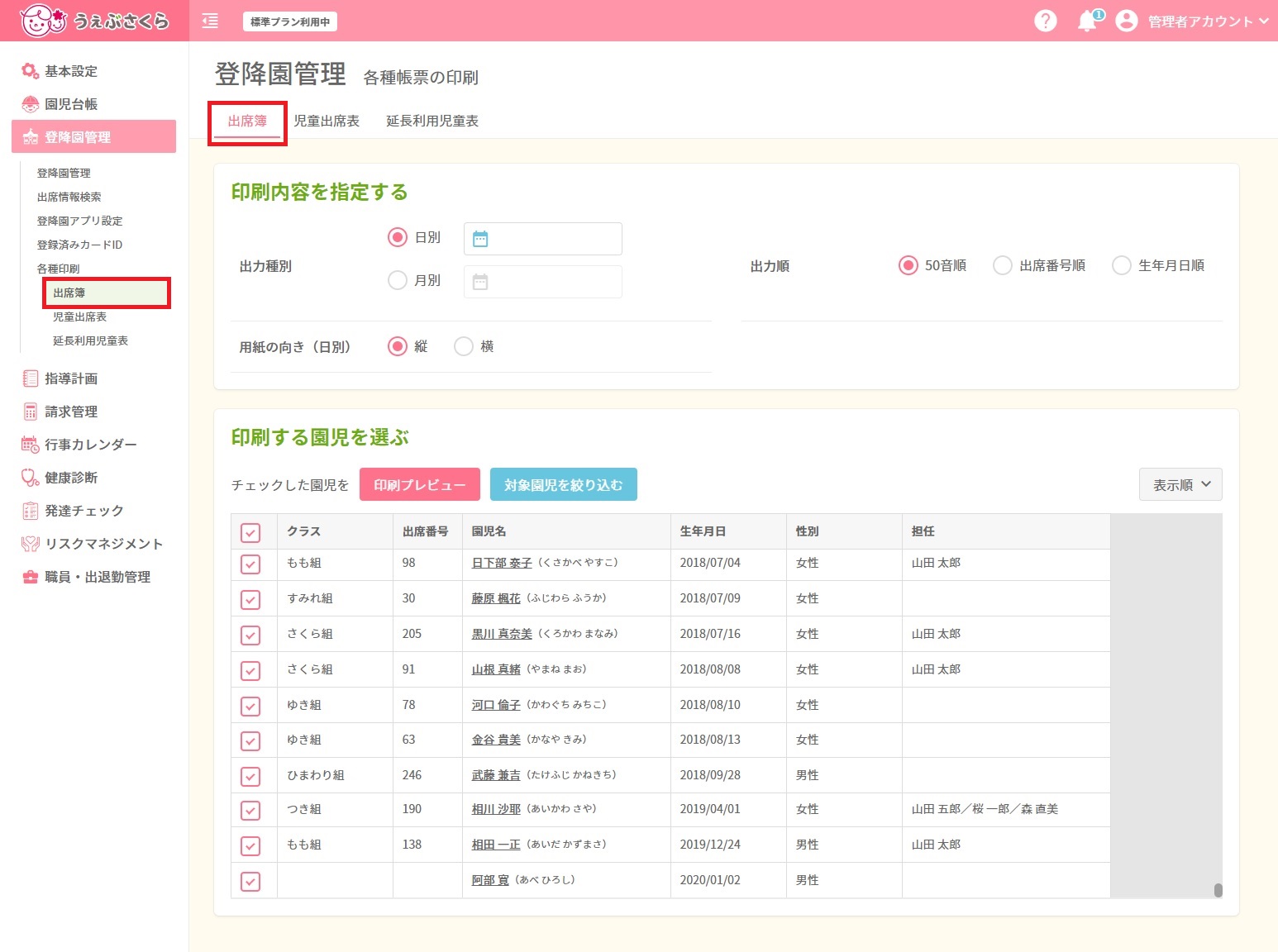Select 日別 output type

(398, 237)
